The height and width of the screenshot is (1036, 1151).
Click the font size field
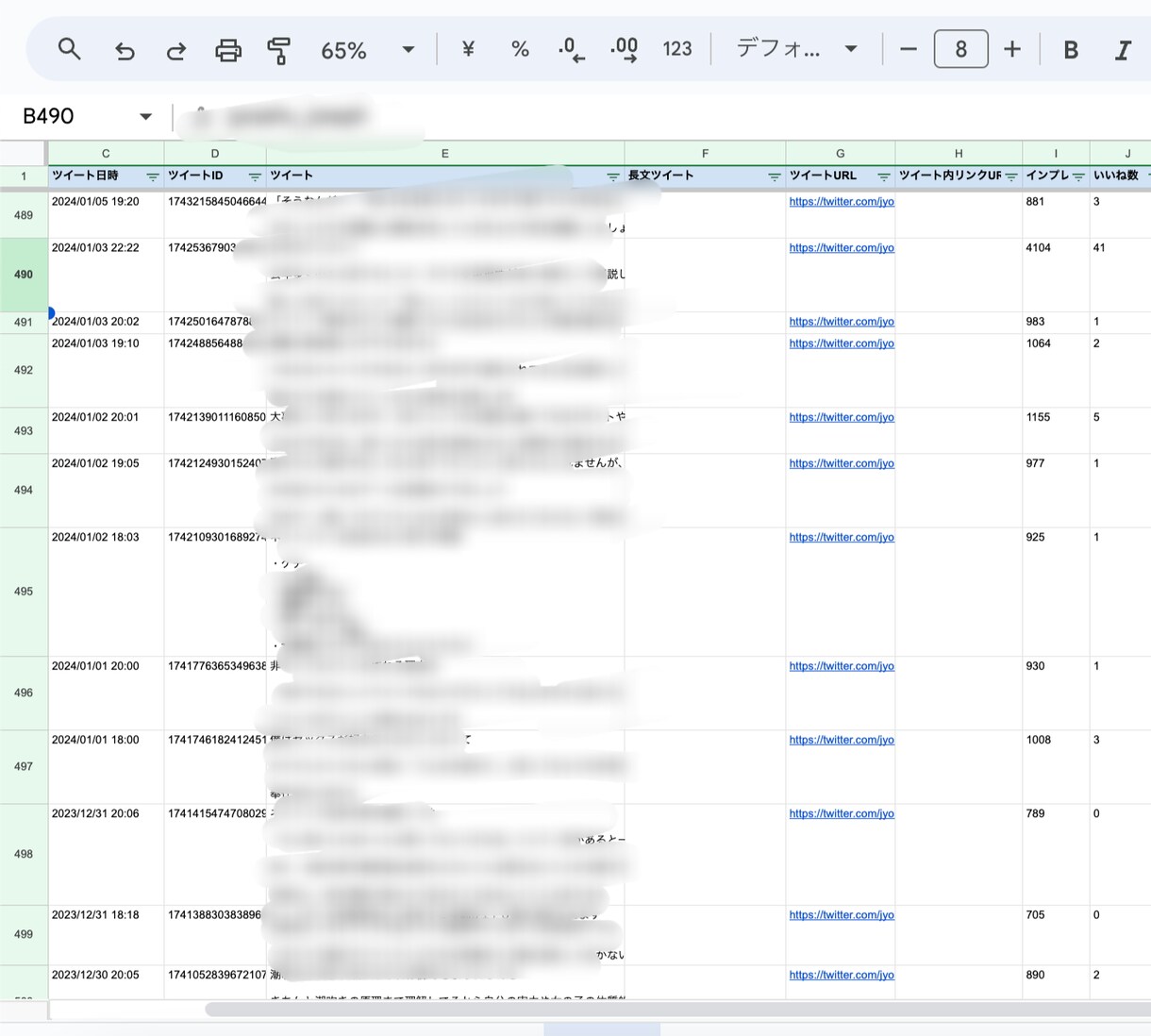[960, 49]
